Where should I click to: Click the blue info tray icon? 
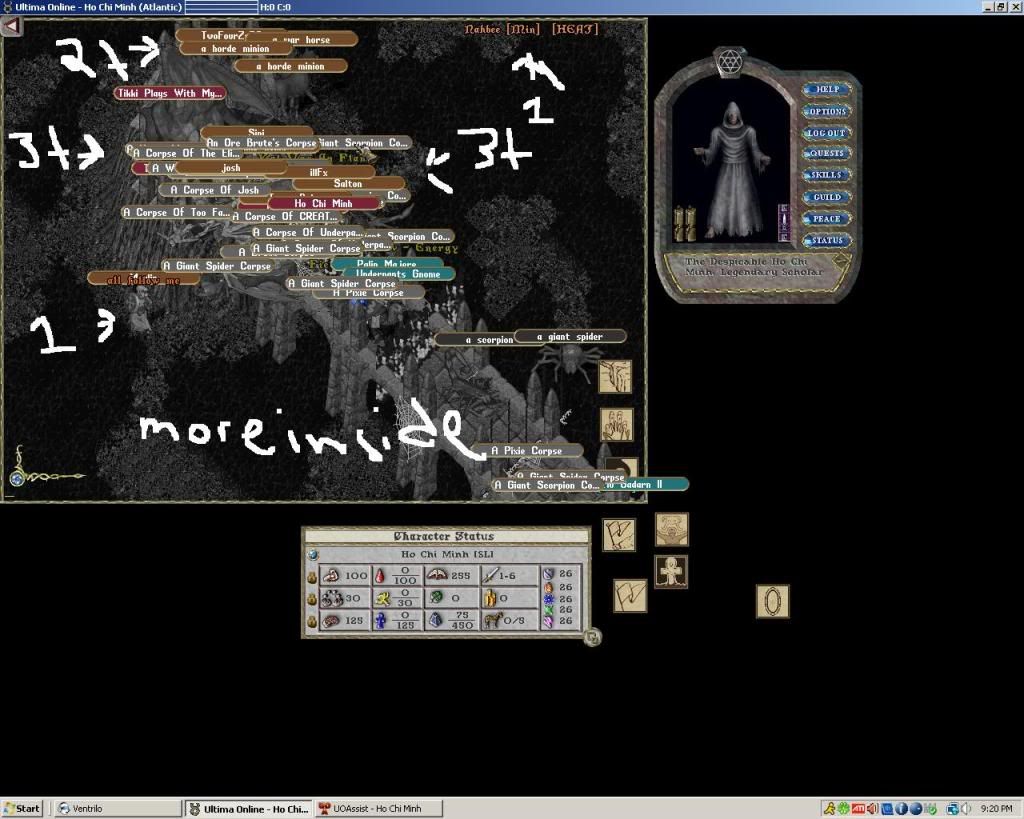(x=901, y=809)
